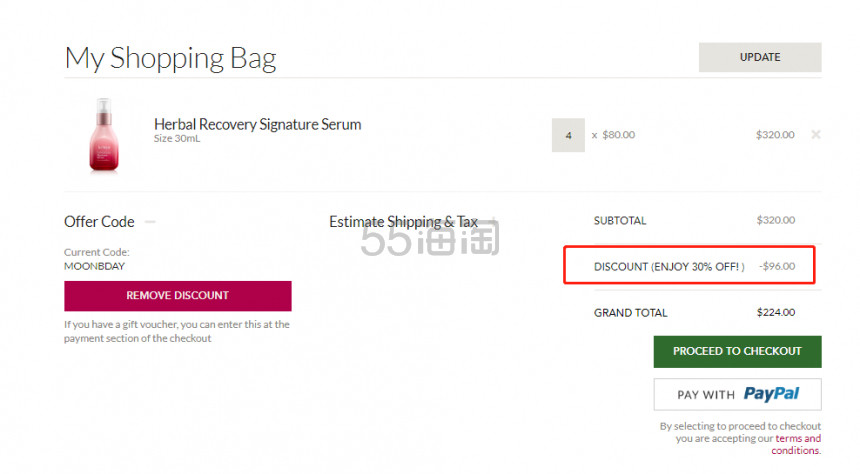Click the UPDATE button
Viewport: 860px width, 474px height.
759,57
